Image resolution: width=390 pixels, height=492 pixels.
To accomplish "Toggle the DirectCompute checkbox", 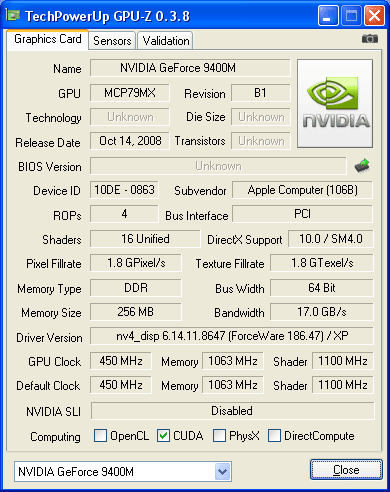I will point(274,435).
